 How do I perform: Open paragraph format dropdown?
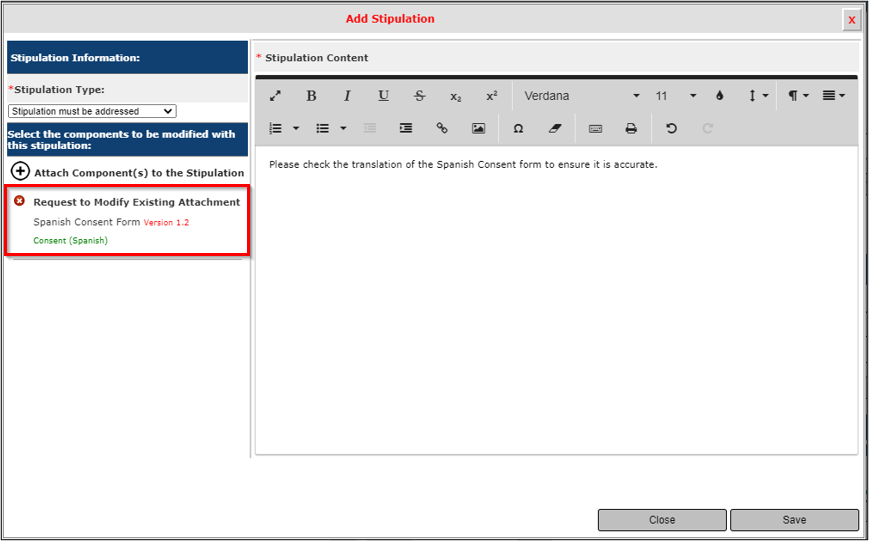[x=799, y=96]
